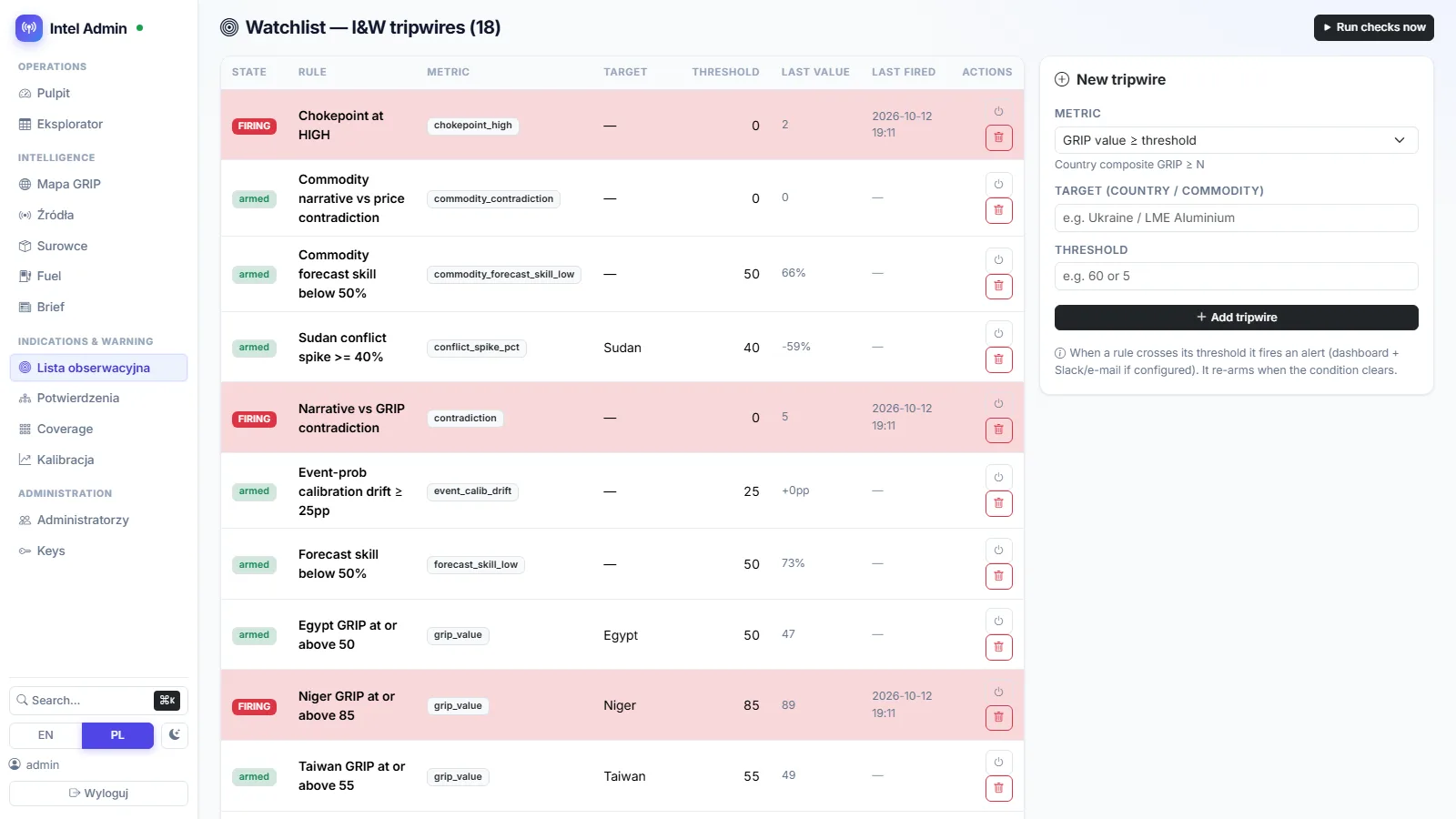This screenshot has width=1456, height=819.
Task: Toggle power for Egypt GRIP rule
Action: (x=998, y=621)
